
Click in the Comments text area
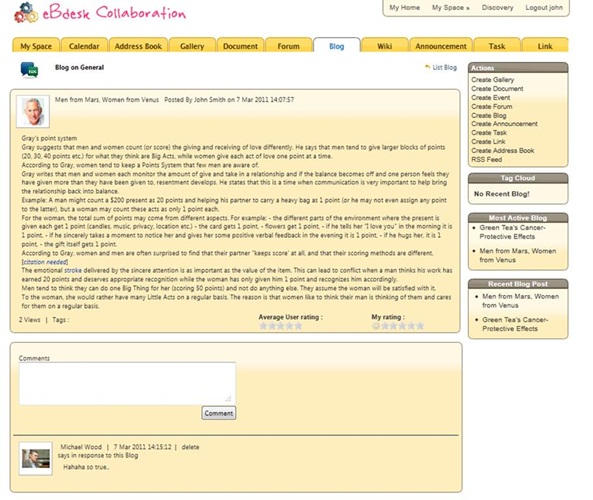pos(127,384)
